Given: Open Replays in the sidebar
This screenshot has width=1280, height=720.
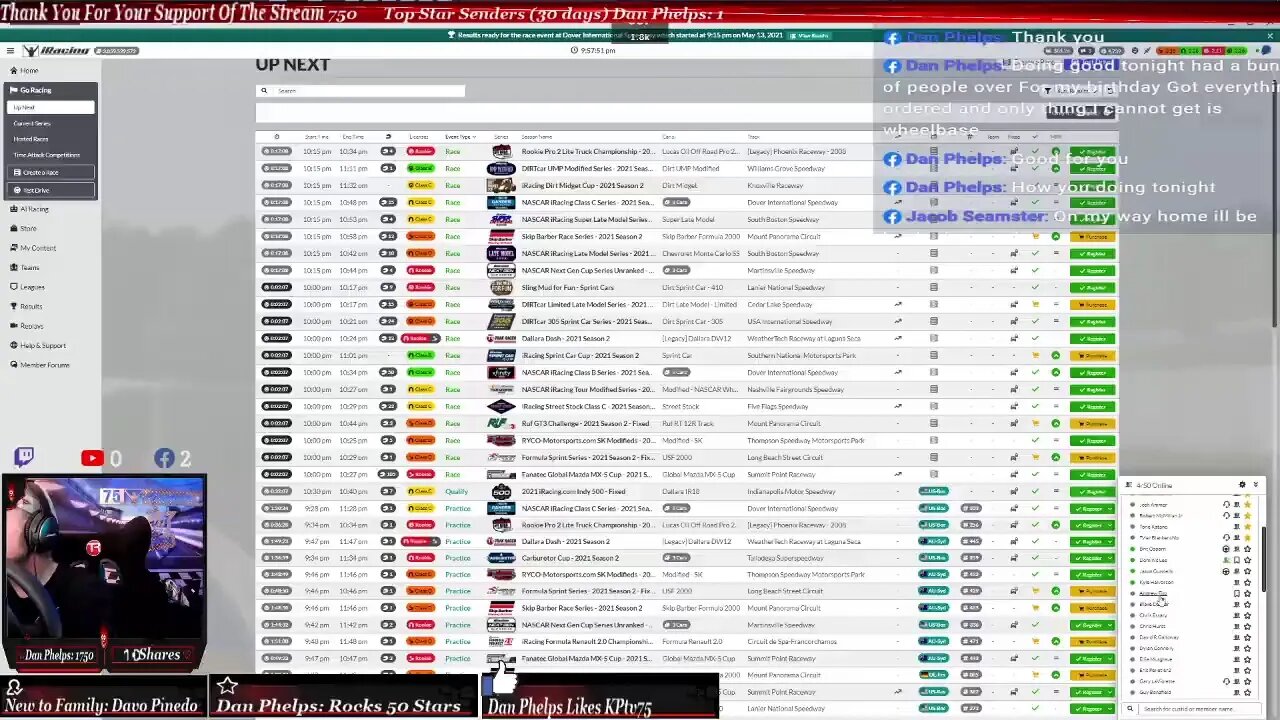Looking at the screenshot, I should [26, 326].
